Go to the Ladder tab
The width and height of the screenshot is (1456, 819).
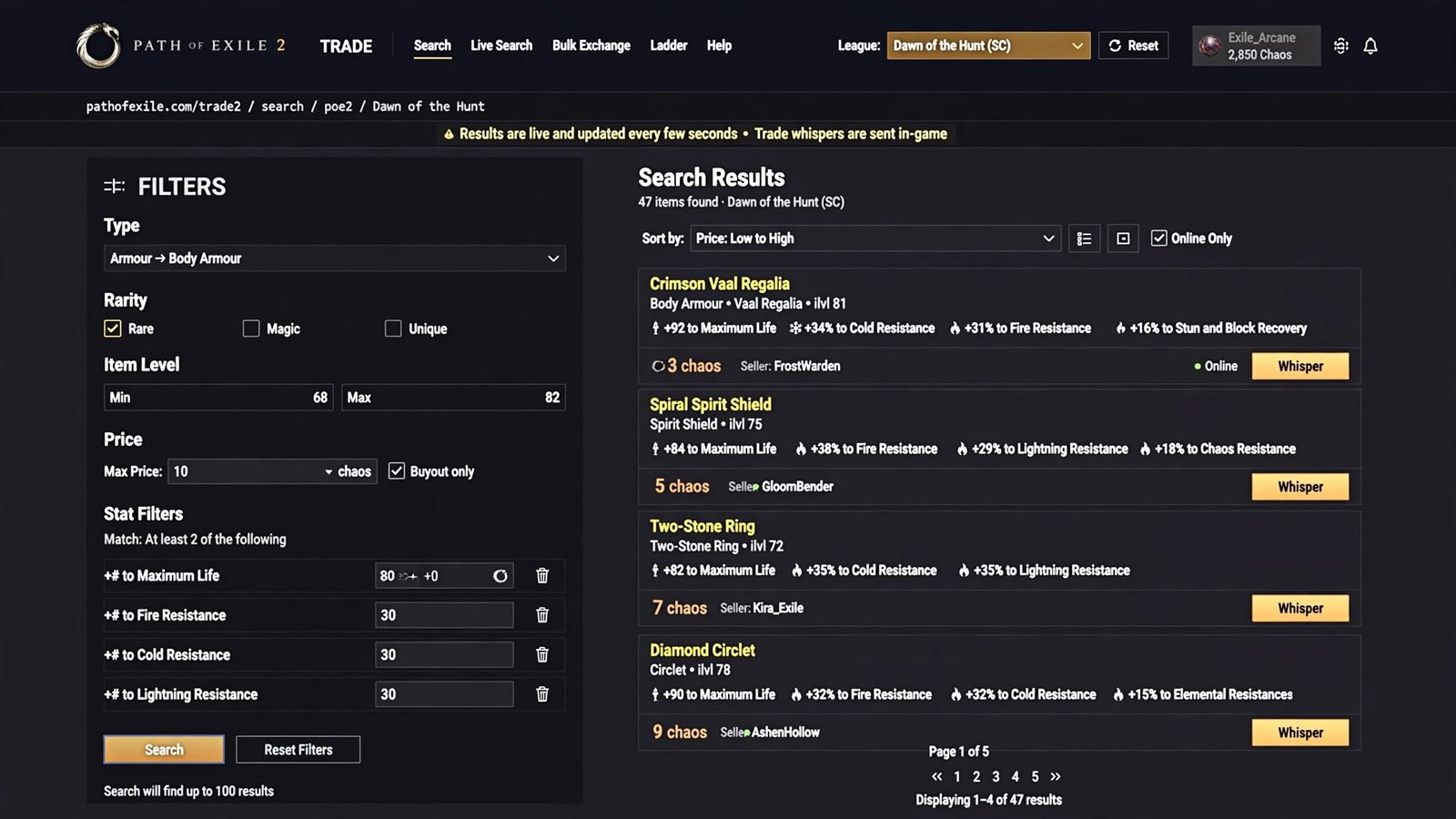click(x=669, y=45)
